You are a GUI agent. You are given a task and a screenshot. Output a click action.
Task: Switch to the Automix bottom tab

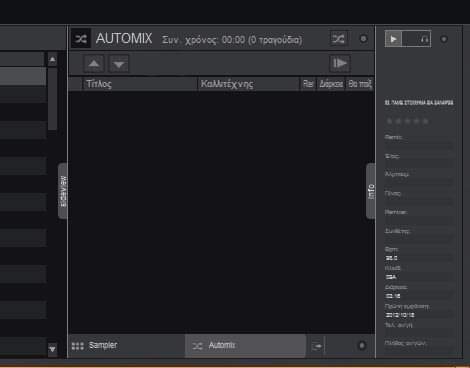[245, 346]
